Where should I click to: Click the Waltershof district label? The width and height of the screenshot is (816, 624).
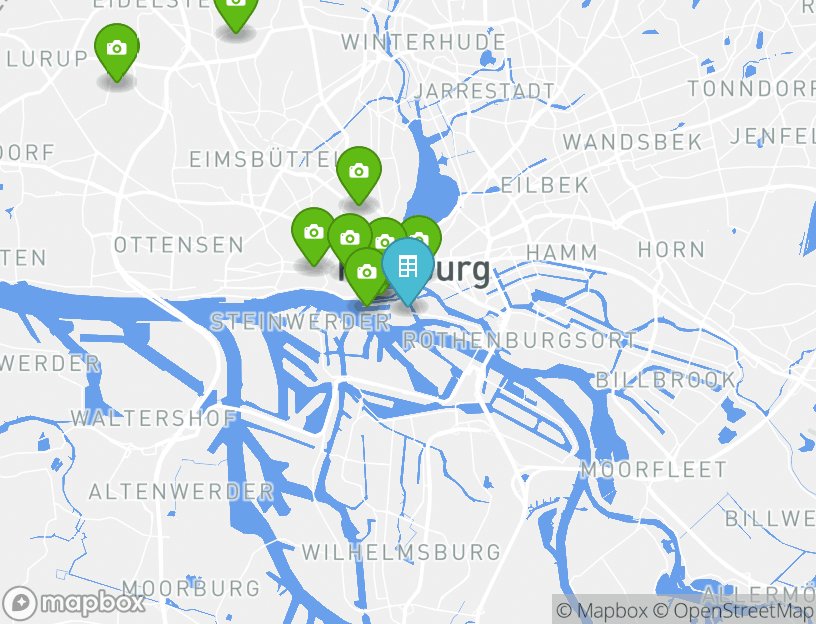click(154, 418)
